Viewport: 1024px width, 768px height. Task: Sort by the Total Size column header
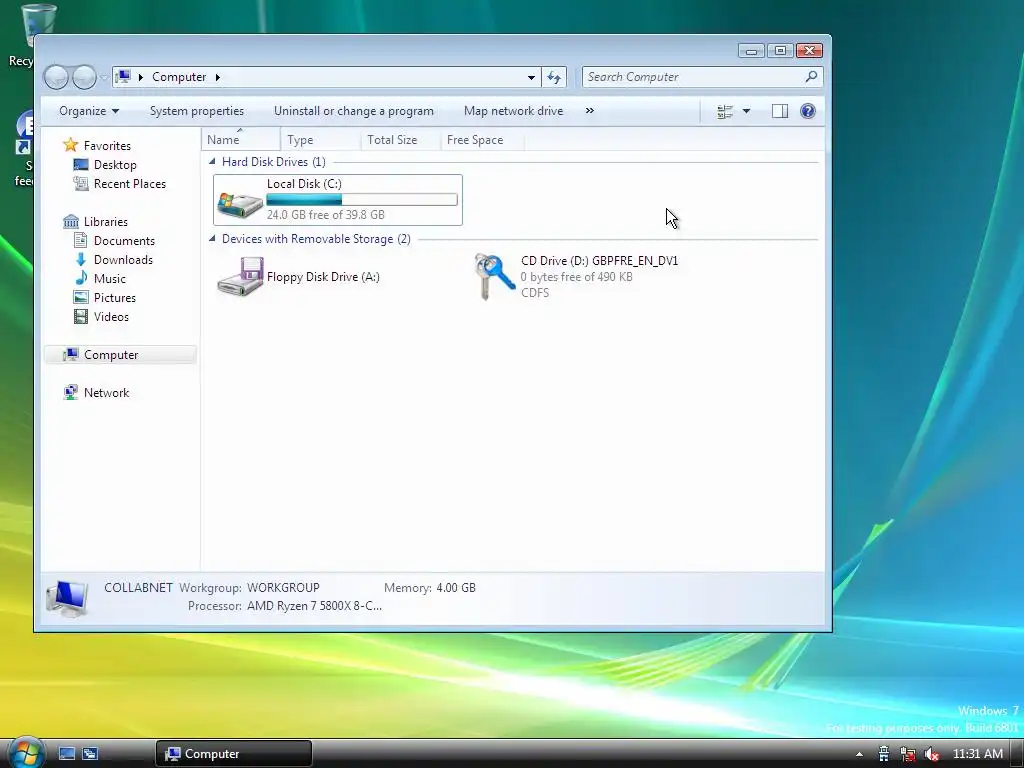point(400,140)
